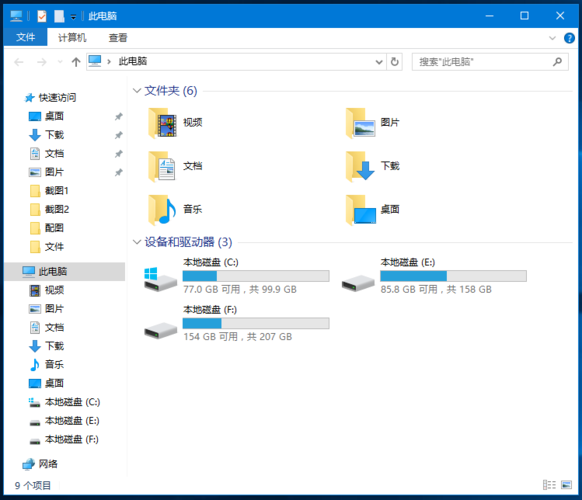Open the address bar history dropdown
This screenshot has width=582, height=500.
point(379,62)
